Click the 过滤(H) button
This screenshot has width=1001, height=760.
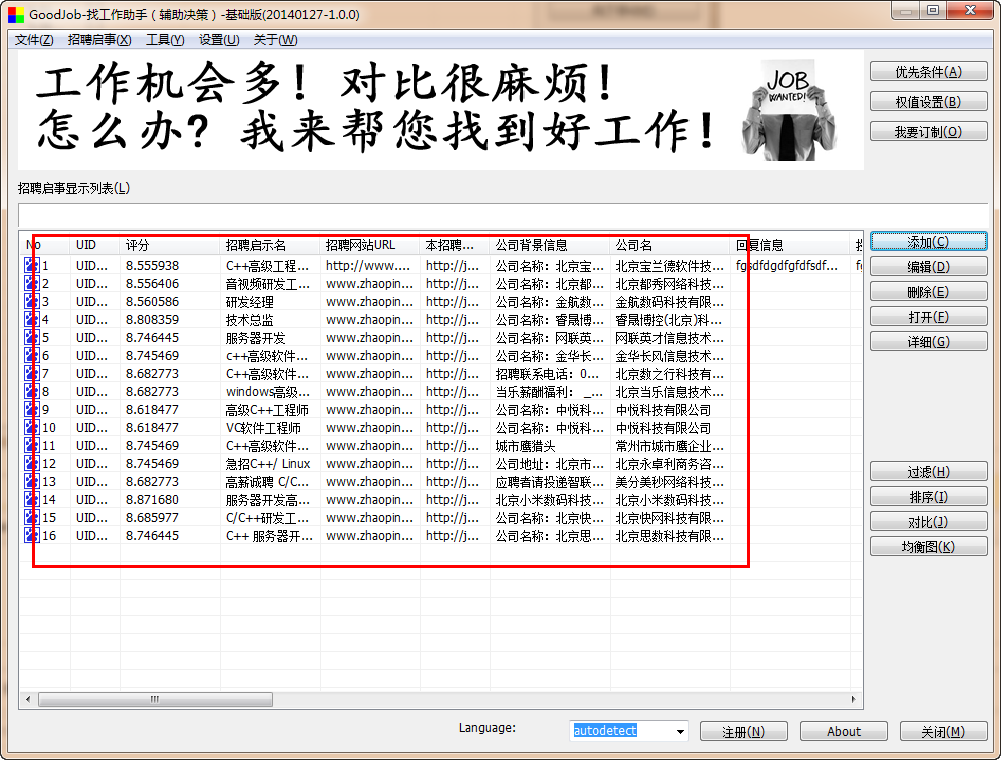928,472
